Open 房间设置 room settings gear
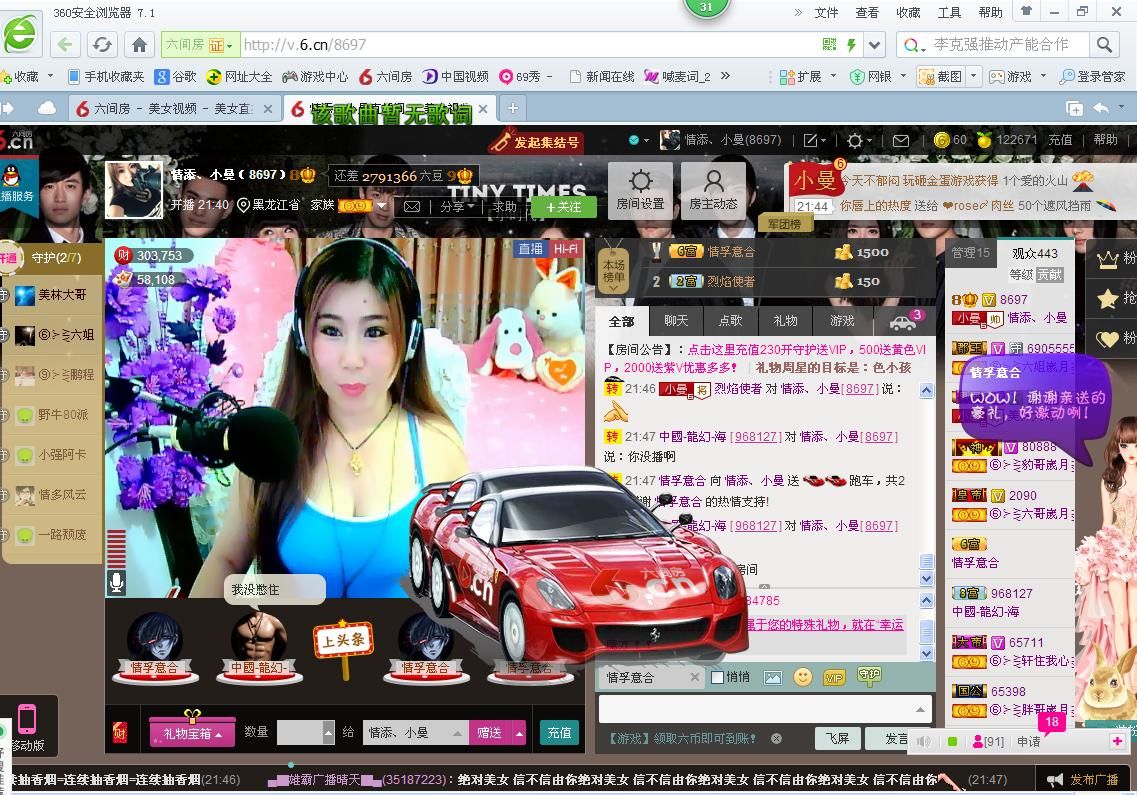This screenshot has height=795, width=1137. (640, 190)
